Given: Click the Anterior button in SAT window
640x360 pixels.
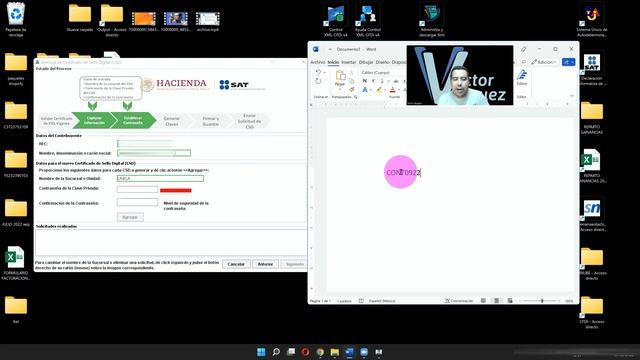Looking at the screenshot, I should pos(265,264).
